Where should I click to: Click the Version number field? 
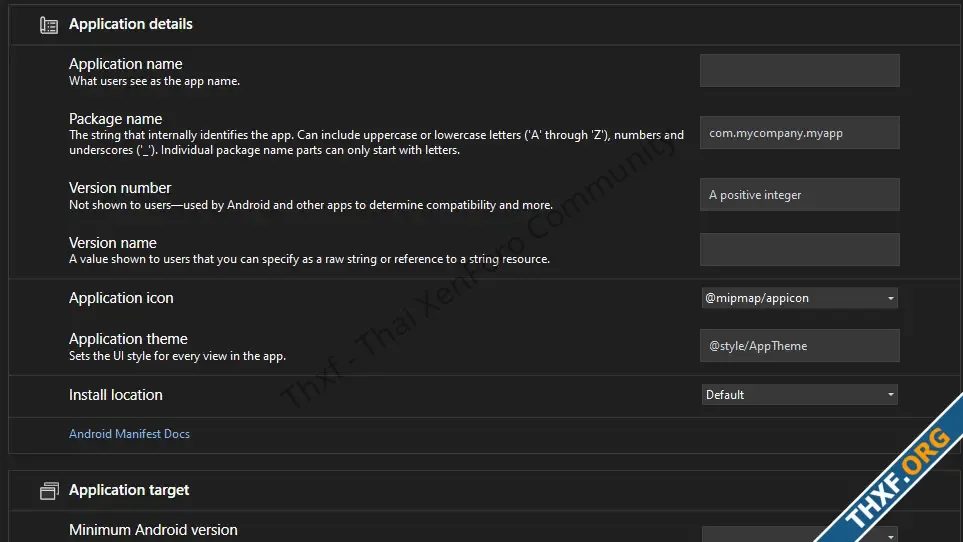(800, 195)
